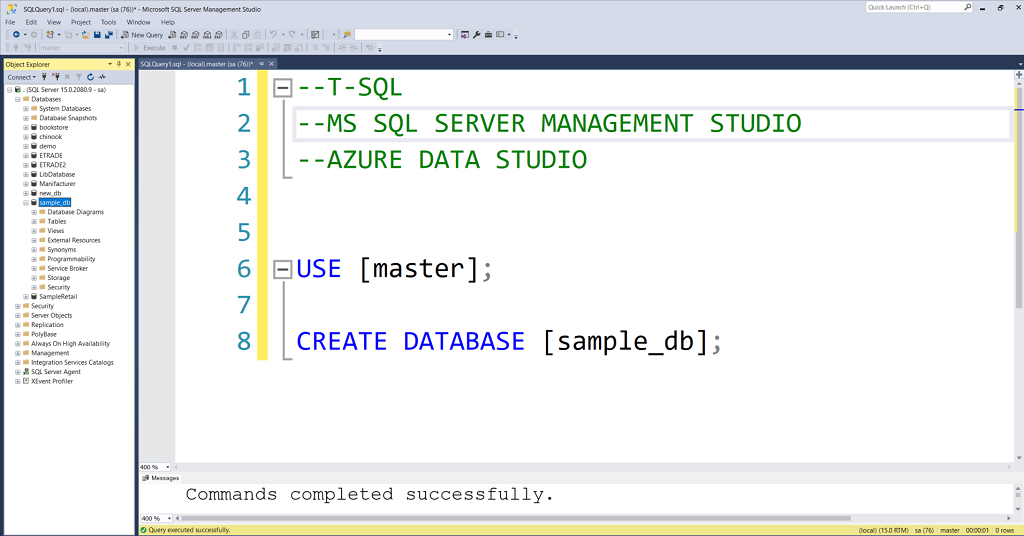
Task: Select the chinook database in tree
Action: (50, 136)
